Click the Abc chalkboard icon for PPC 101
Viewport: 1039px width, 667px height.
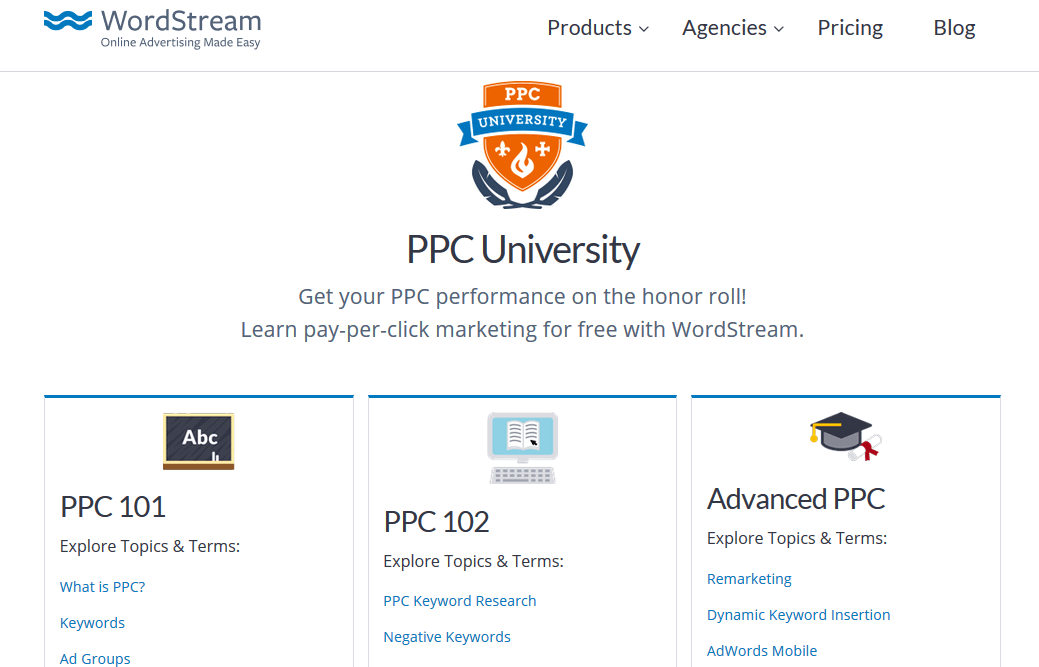tap(199, 441)
